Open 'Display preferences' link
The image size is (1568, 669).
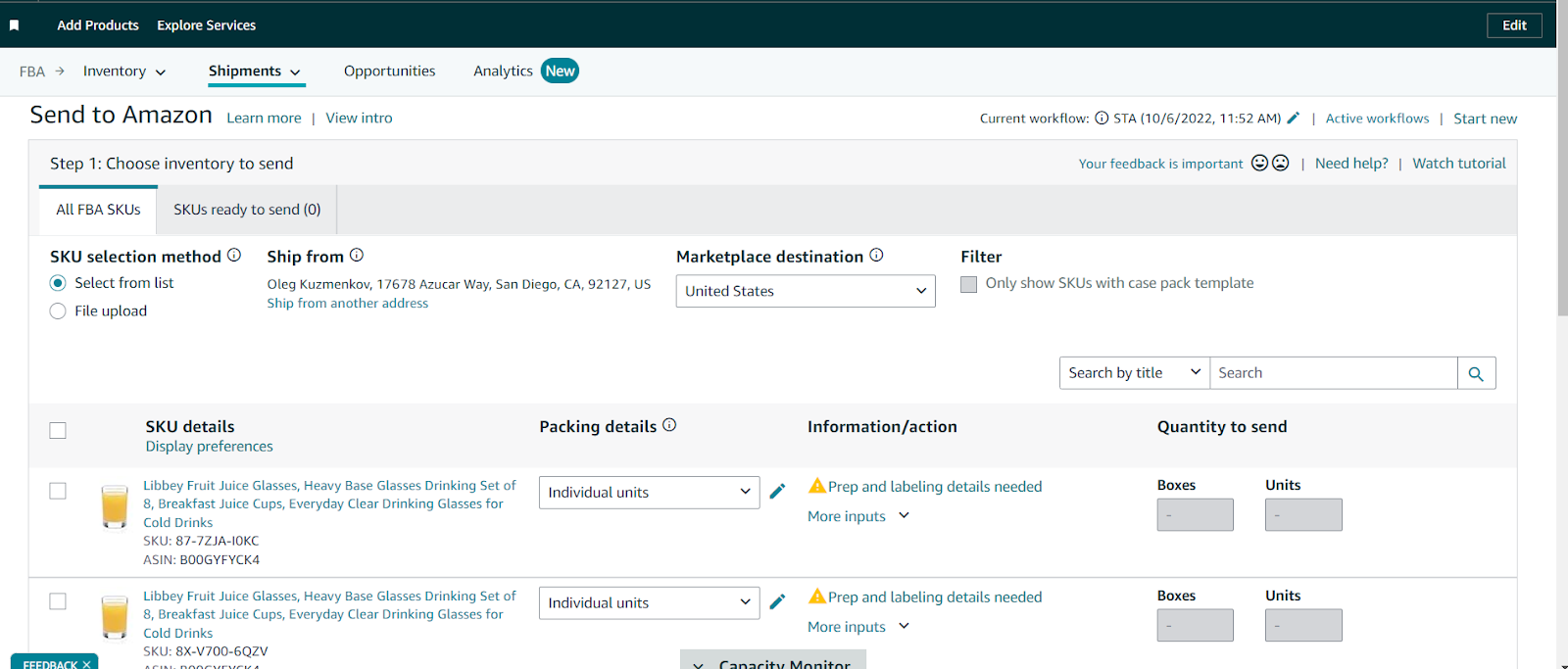tap(210, 447)
